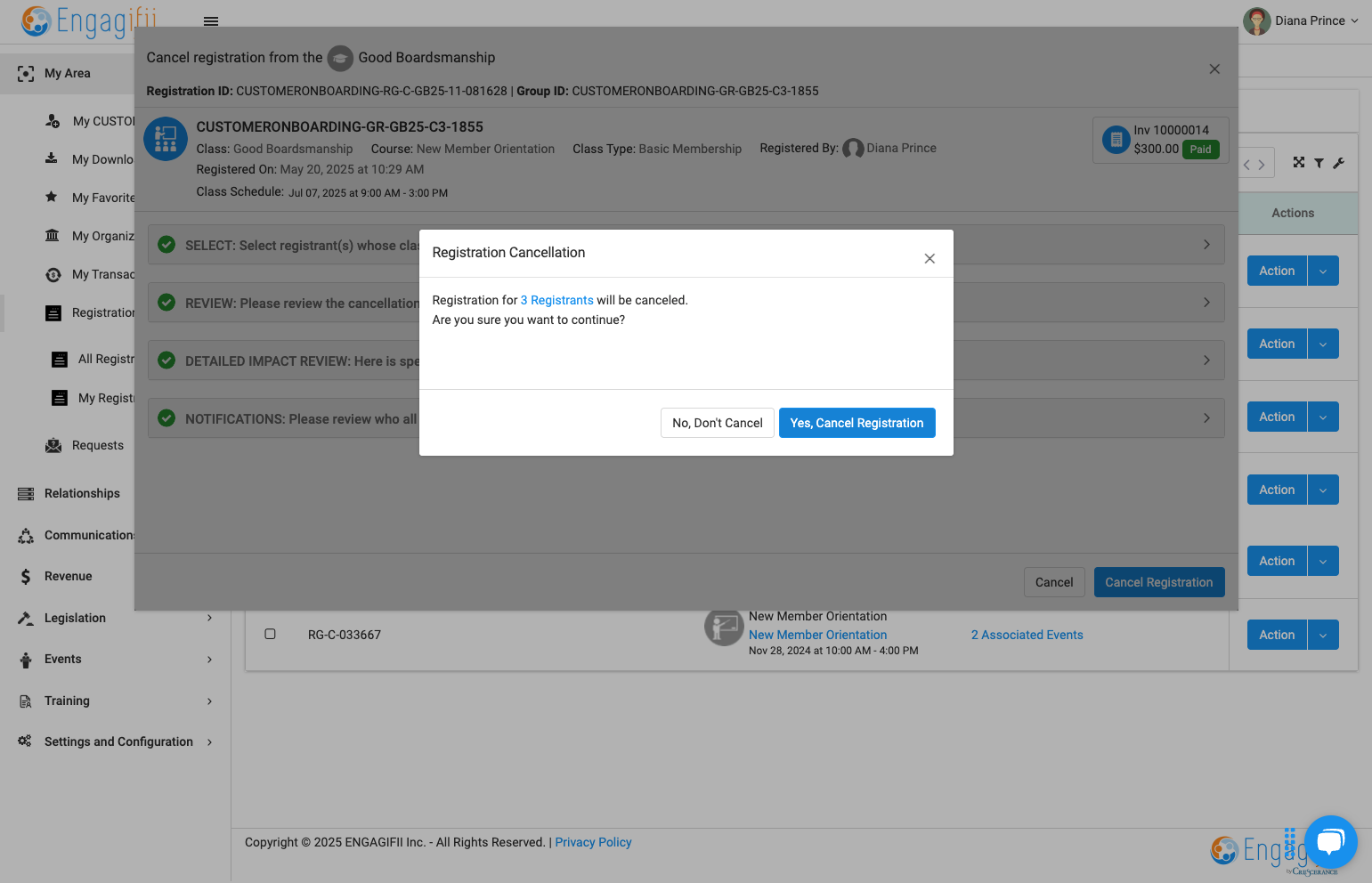
Task: Close the Cancel registration panel
Action: pos(1214,69)
